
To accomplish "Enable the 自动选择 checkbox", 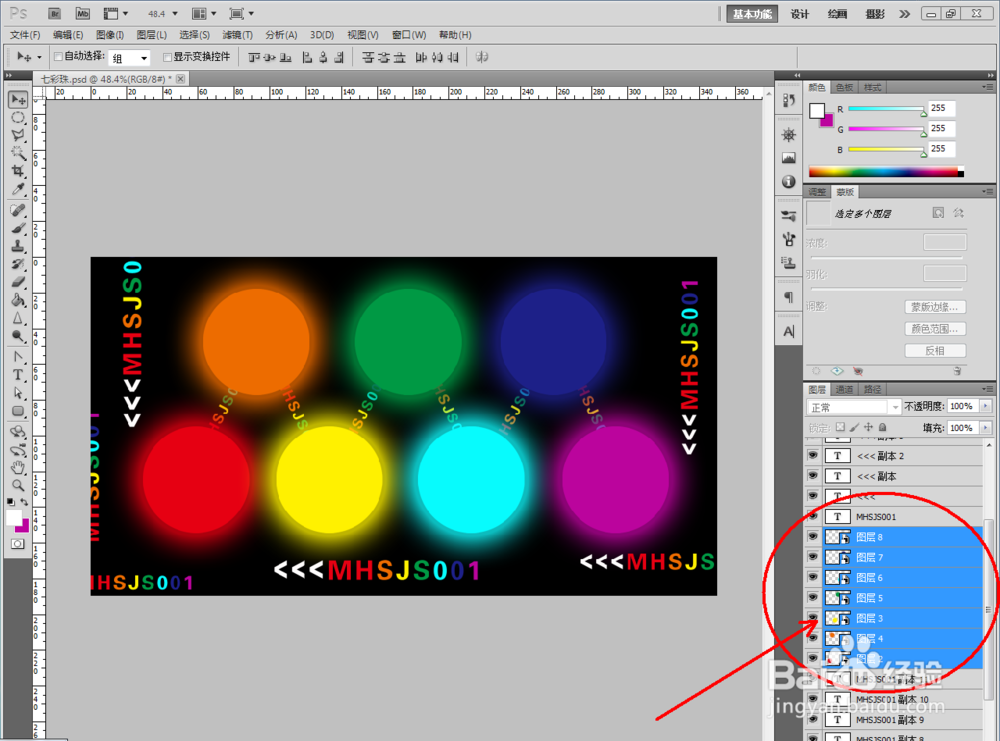I will [x=58, y=57].
